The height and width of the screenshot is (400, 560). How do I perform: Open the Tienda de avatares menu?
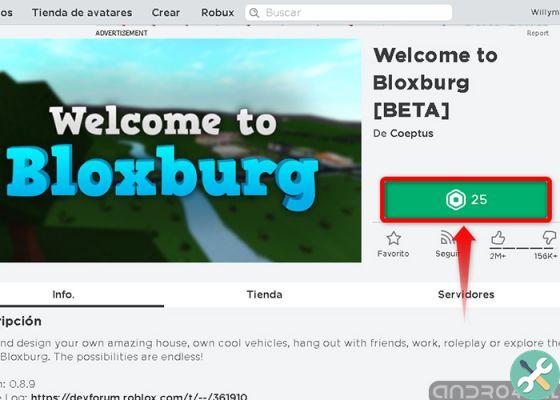[82, 12]
